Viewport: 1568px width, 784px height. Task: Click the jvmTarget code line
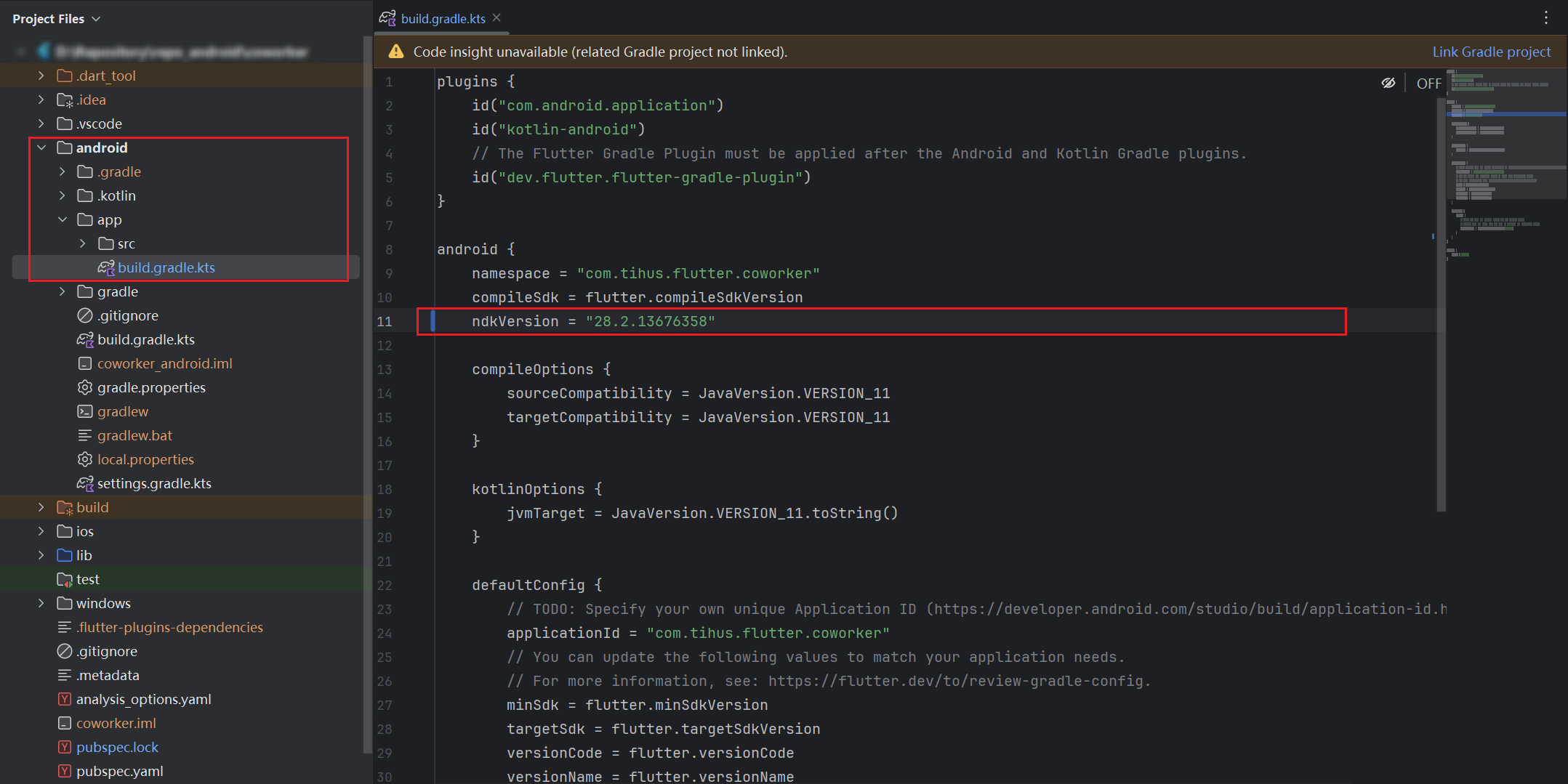[x=702, y=513]
